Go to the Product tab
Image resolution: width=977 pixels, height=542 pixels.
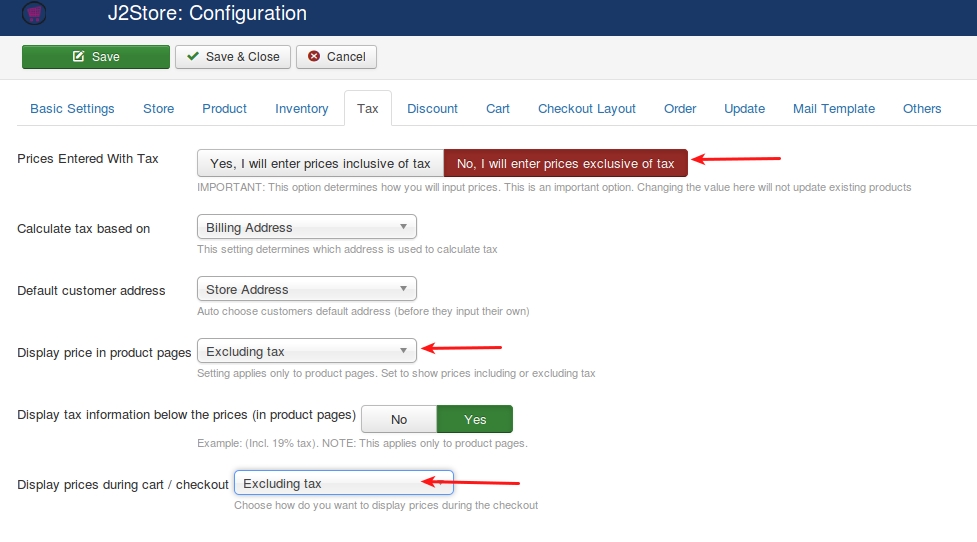point(224,108)
